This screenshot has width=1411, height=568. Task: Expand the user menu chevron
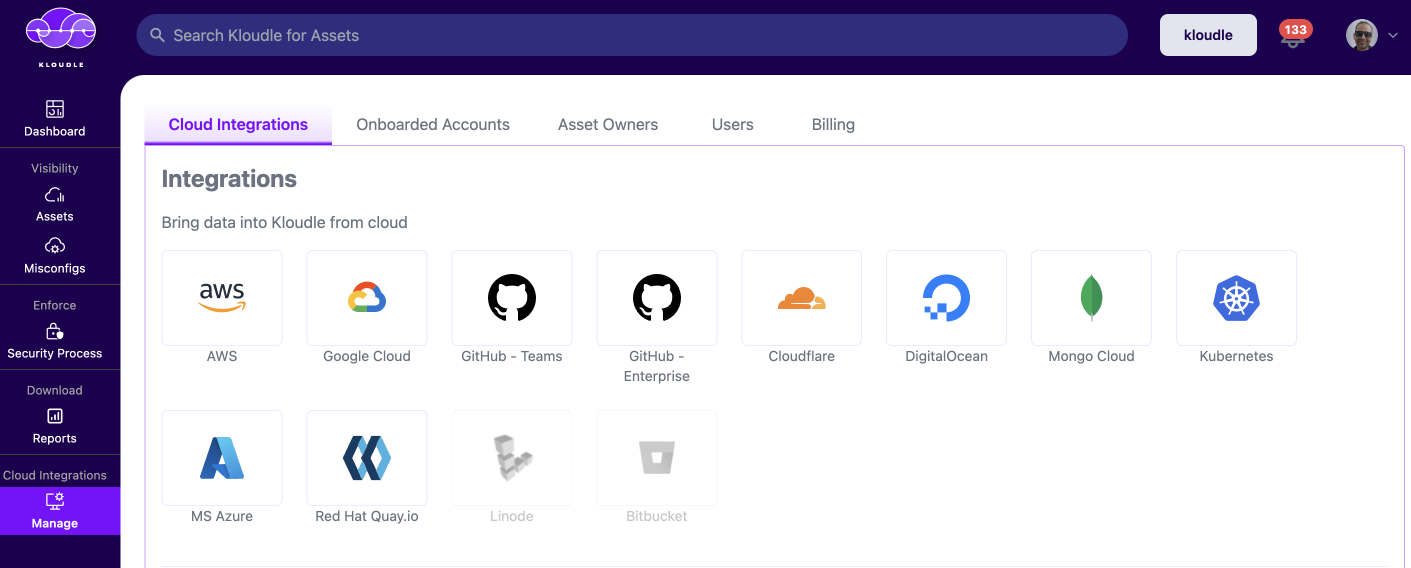point(1393,36)
